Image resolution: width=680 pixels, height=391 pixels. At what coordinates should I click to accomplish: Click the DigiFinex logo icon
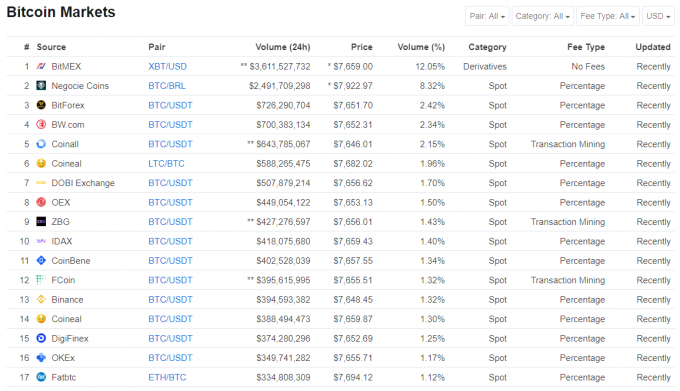(x=41, y=338)
